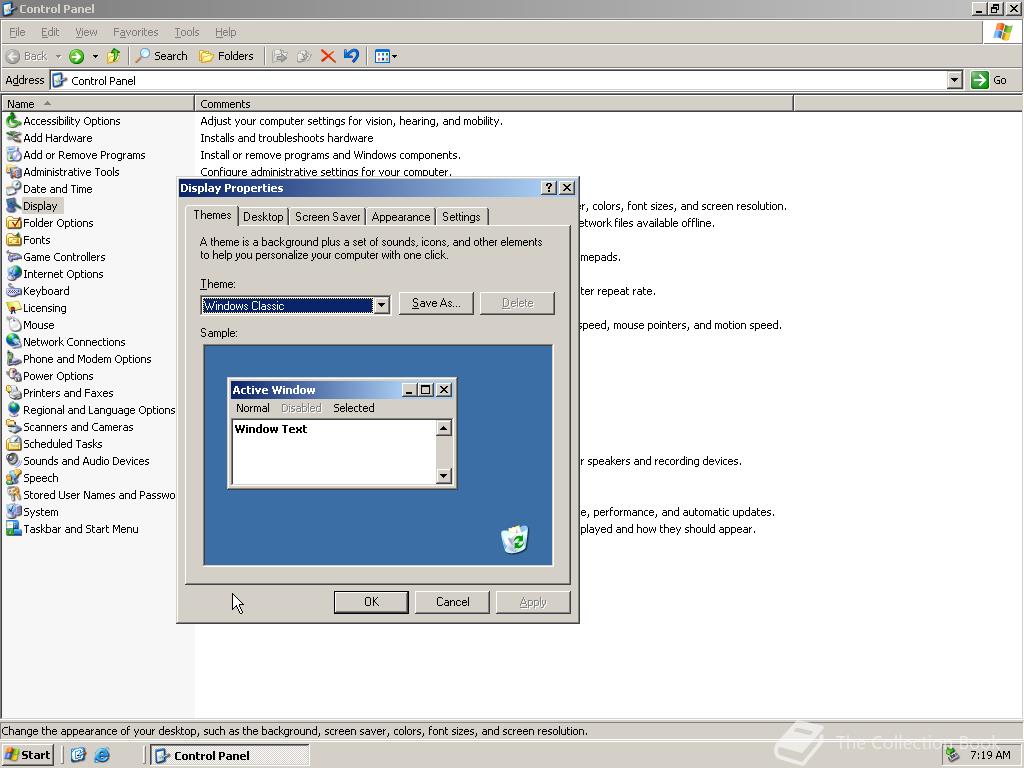This screenshot has width=1024, height=768.
Task: Select the Sounds and Audio Devices icon
Action: [14, 460]
